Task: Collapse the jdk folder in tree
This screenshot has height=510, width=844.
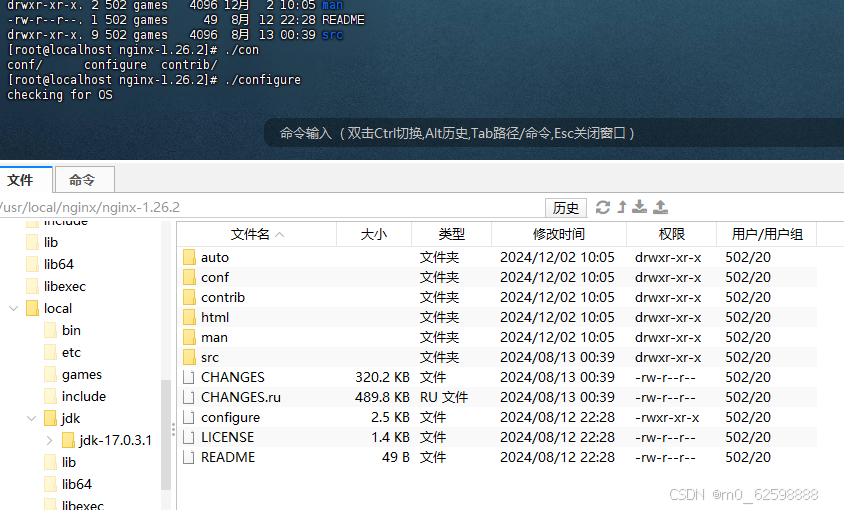Action: pyautogui.click(x=32, y=418)
